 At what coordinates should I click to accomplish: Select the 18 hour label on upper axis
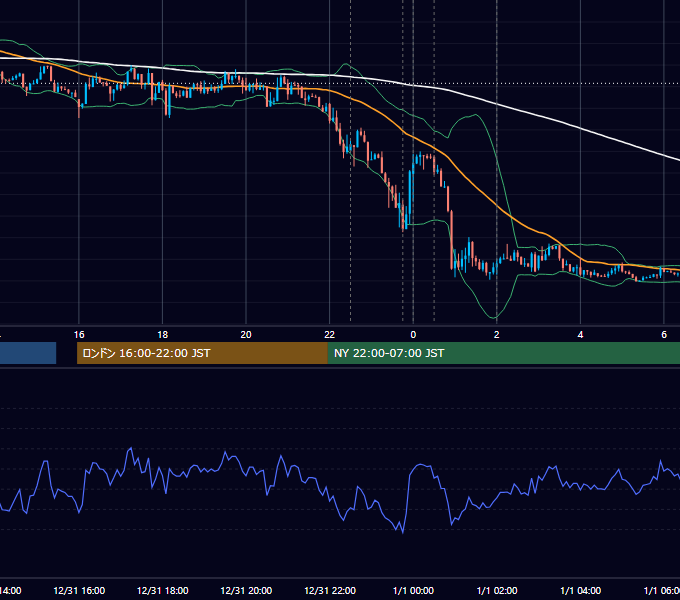(x=163, y=335)
